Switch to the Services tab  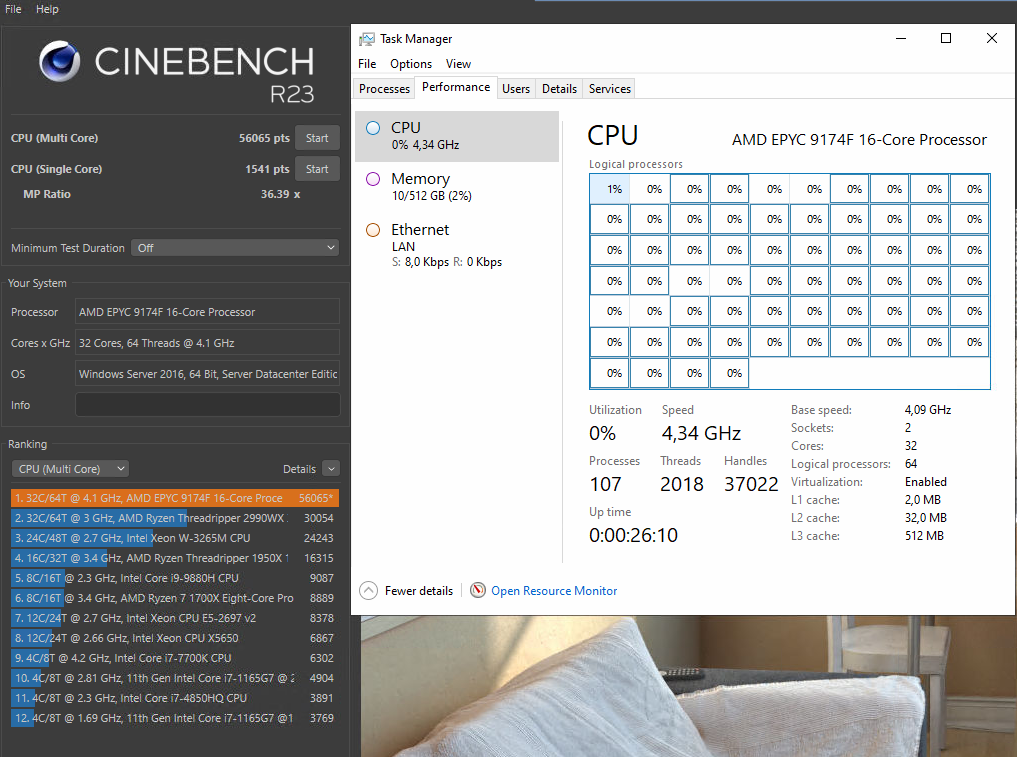608,88
